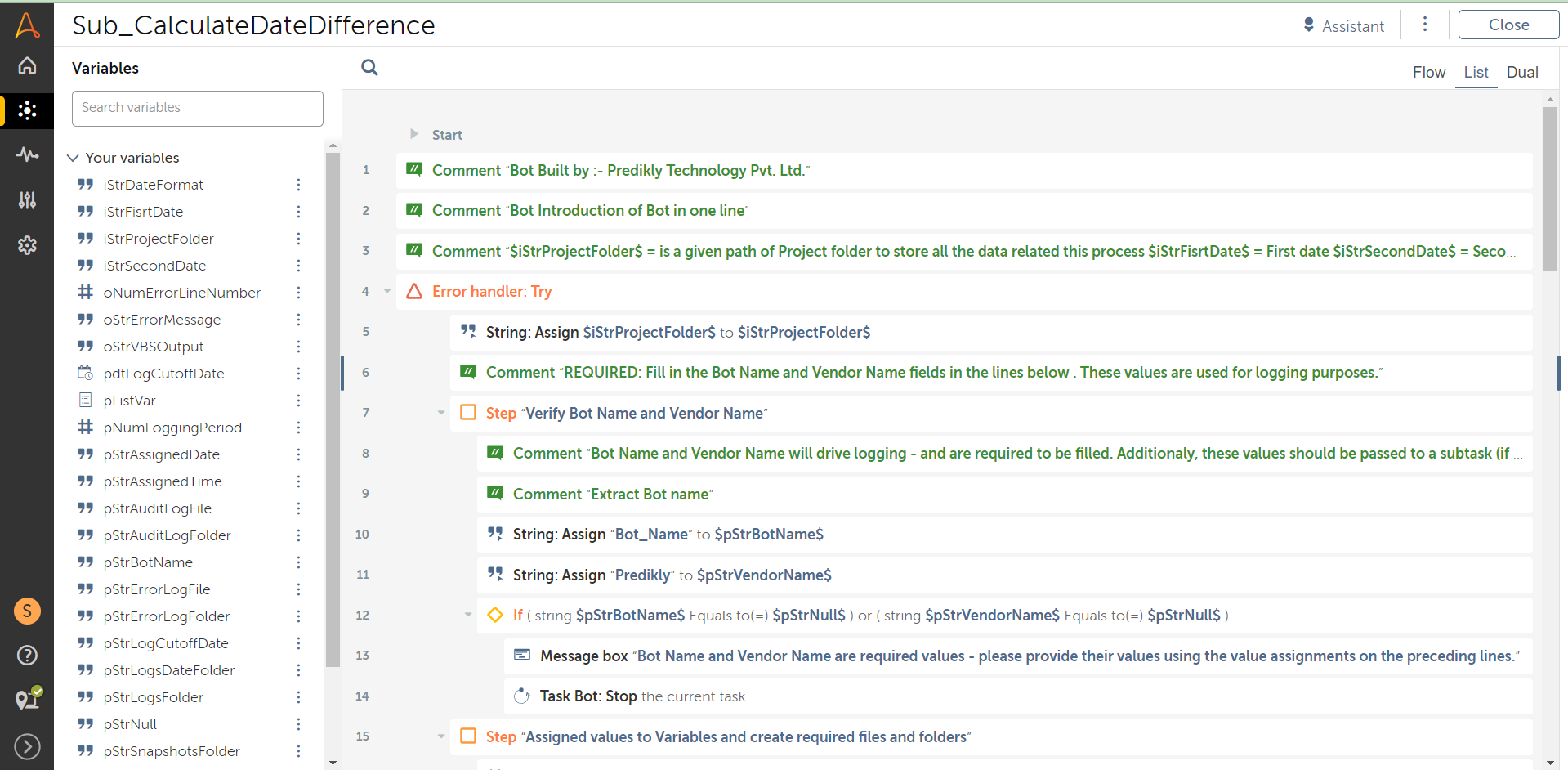Open the Home icon in left sidebar

[x=27, y=66]
